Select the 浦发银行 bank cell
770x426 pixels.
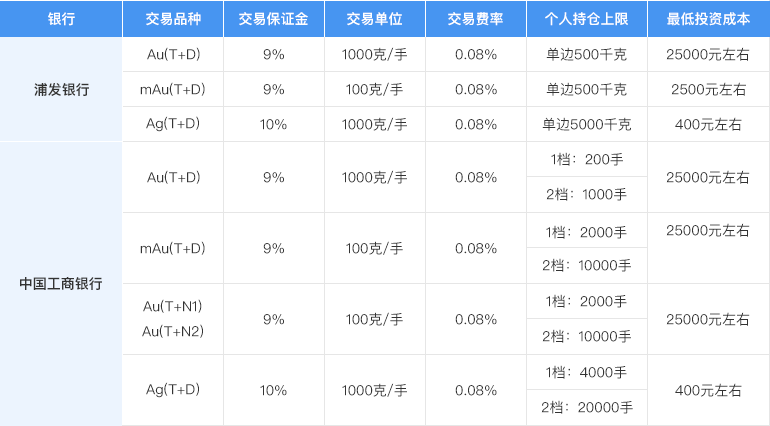pos(61,89)
